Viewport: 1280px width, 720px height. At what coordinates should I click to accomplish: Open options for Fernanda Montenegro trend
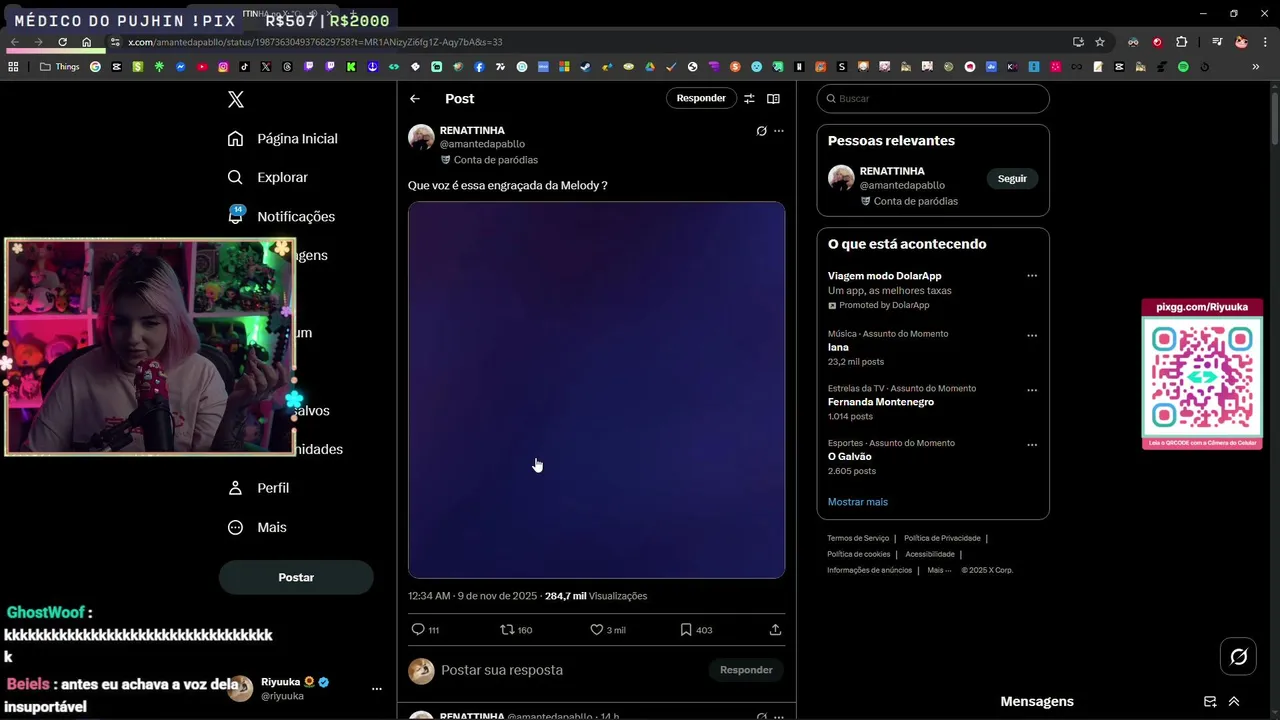click(1032, 390)
